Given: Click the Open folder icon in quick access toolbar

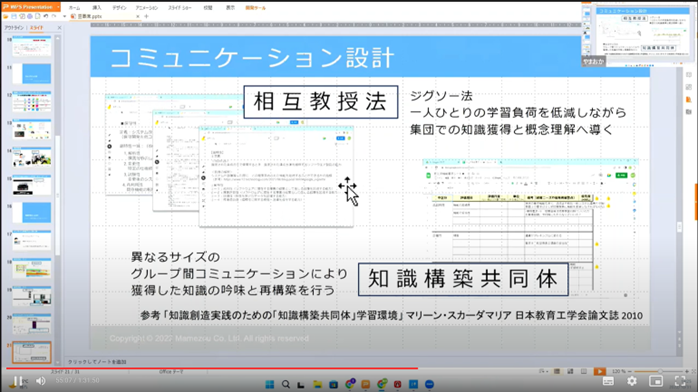Looking at the screenshot, I should coord(6,16).
